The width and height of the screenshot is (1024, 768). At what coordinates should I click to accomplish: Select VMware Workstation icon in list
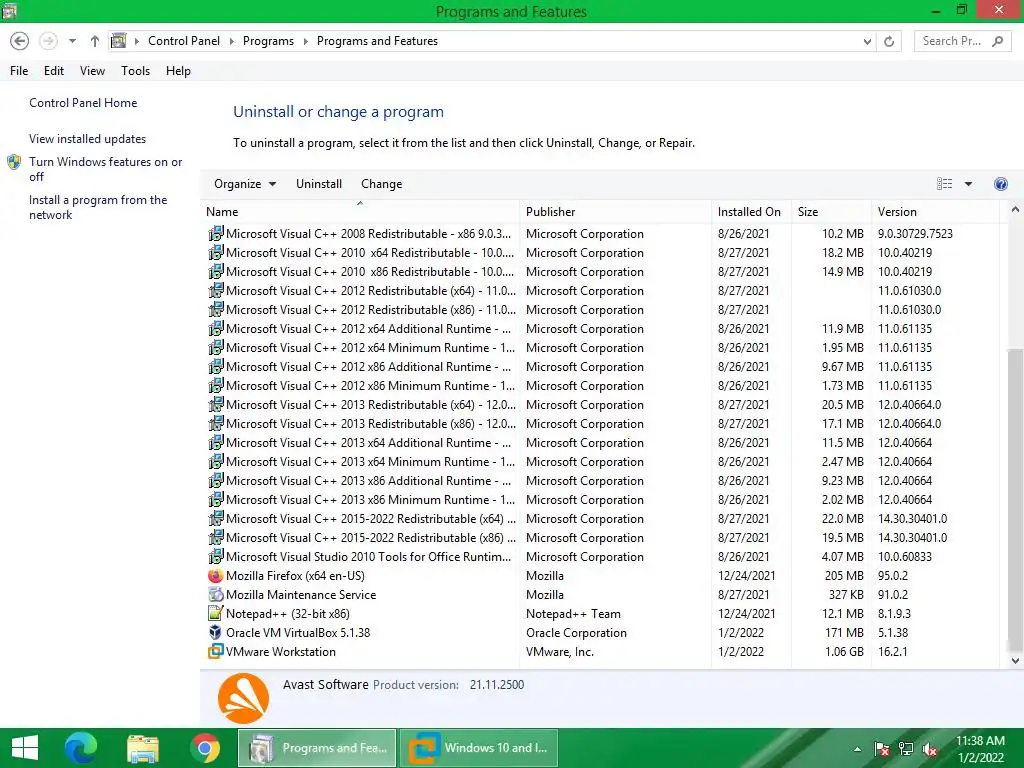click(x=216, y=651)
